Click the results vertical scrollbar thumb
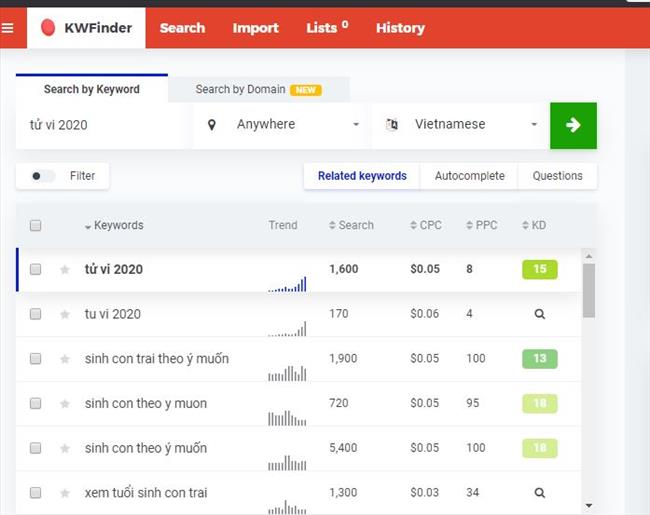Image resolution: width=650 pixels, height=515 pixels. pyautogui.click(x=589, y=291)
